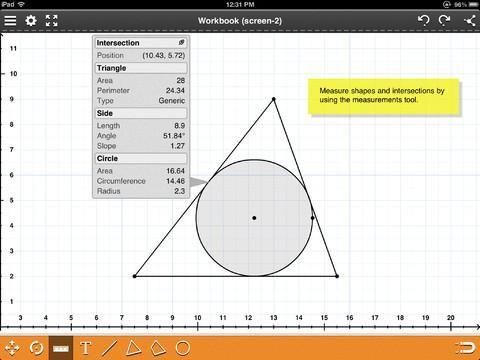Collapse the Triangle measurements section
Image resolution: width=480 pixels, height=360 pixels.
point(141,68)
